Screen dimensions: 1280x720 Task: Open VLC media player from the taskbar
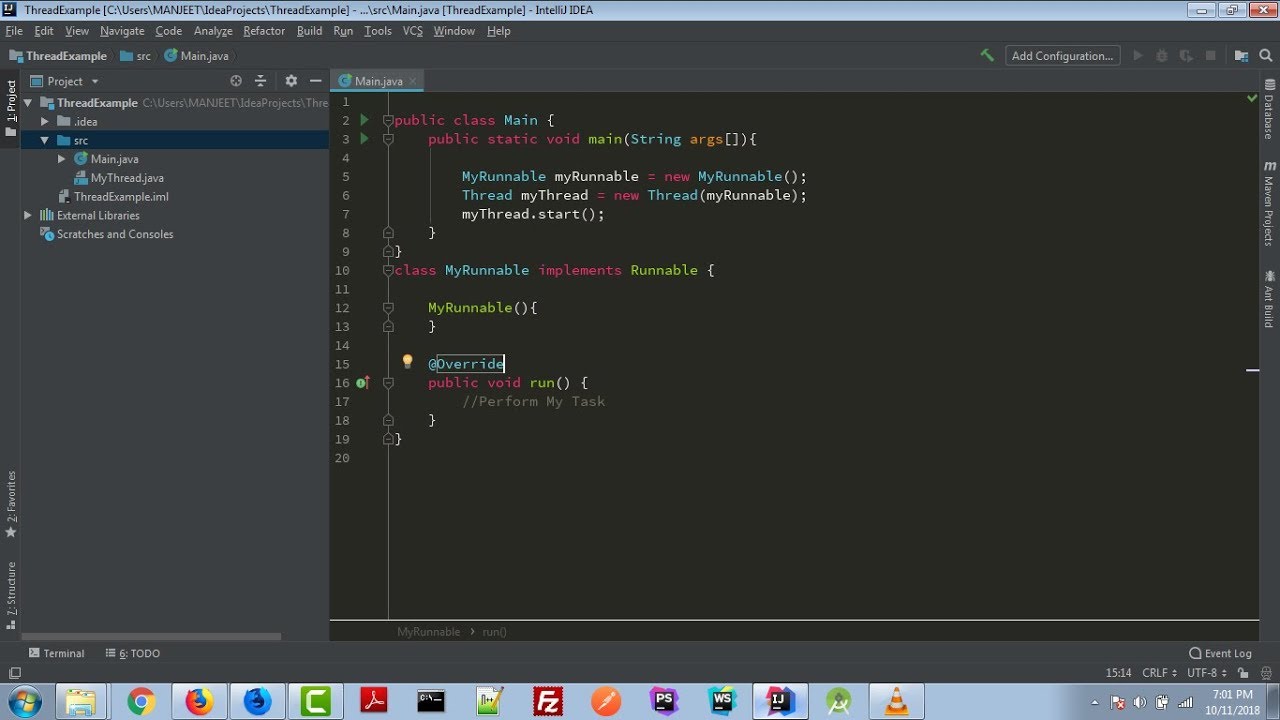click(896, 702)
